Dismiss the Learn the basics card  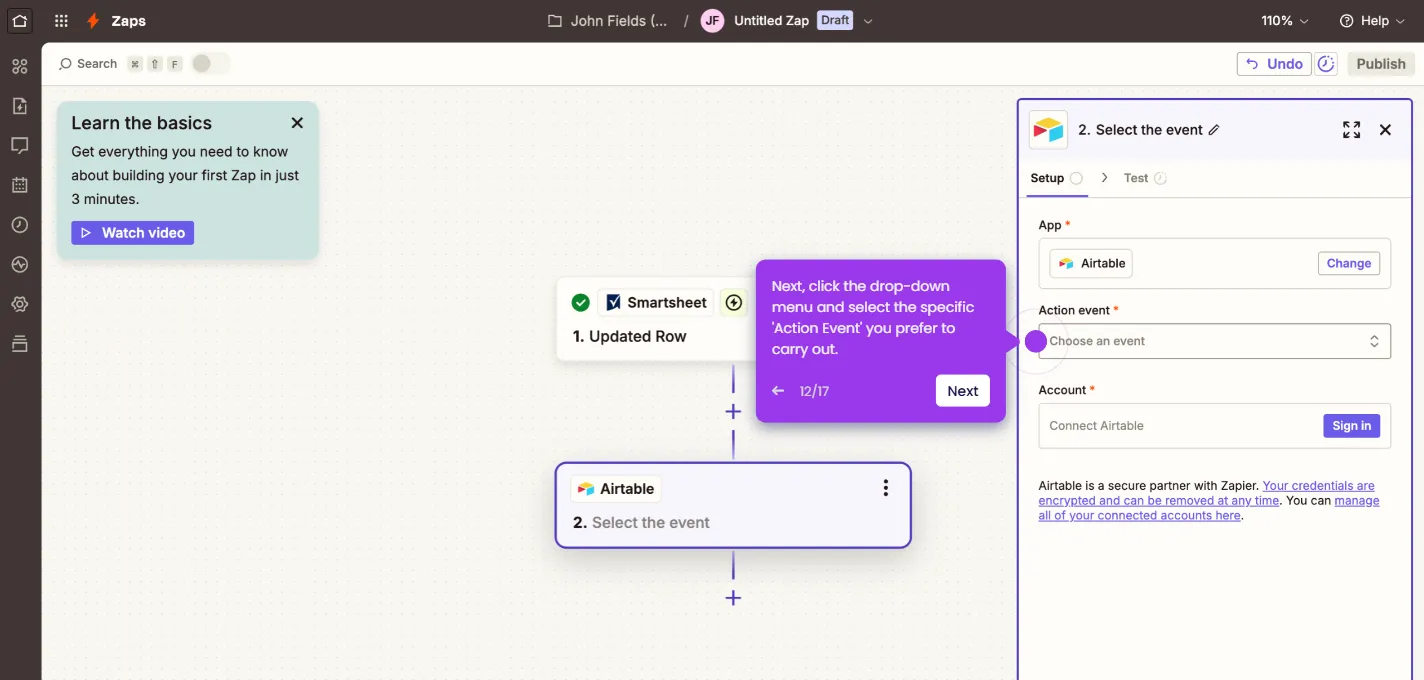point(297,123)
